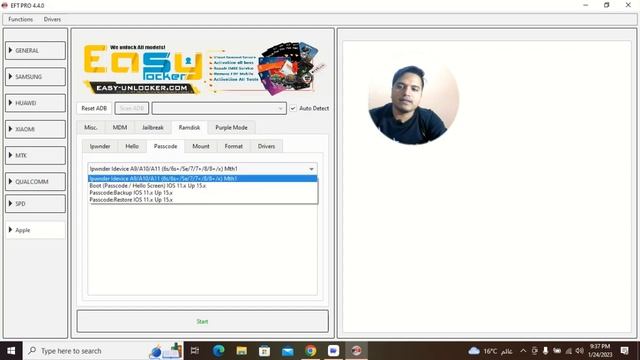The width and height of the screenshot is (640, 360).
Task: Click the green Start button
Action: tap(202, 322)
